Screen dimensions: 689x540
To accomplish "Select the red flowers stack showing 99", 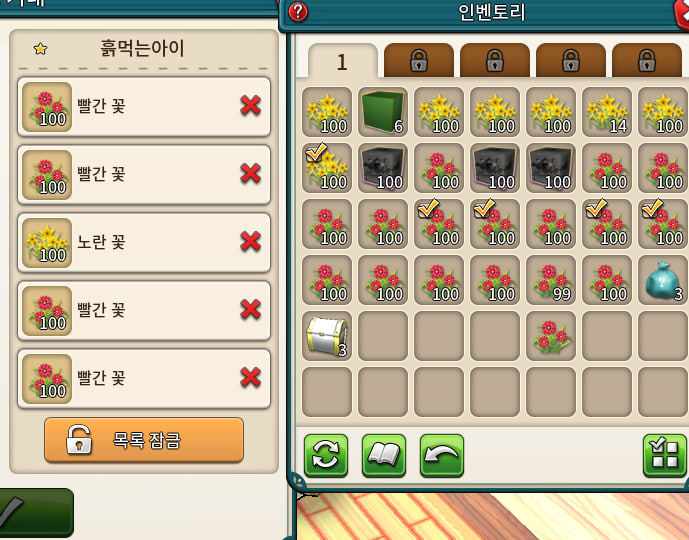I will coord(551,280).
